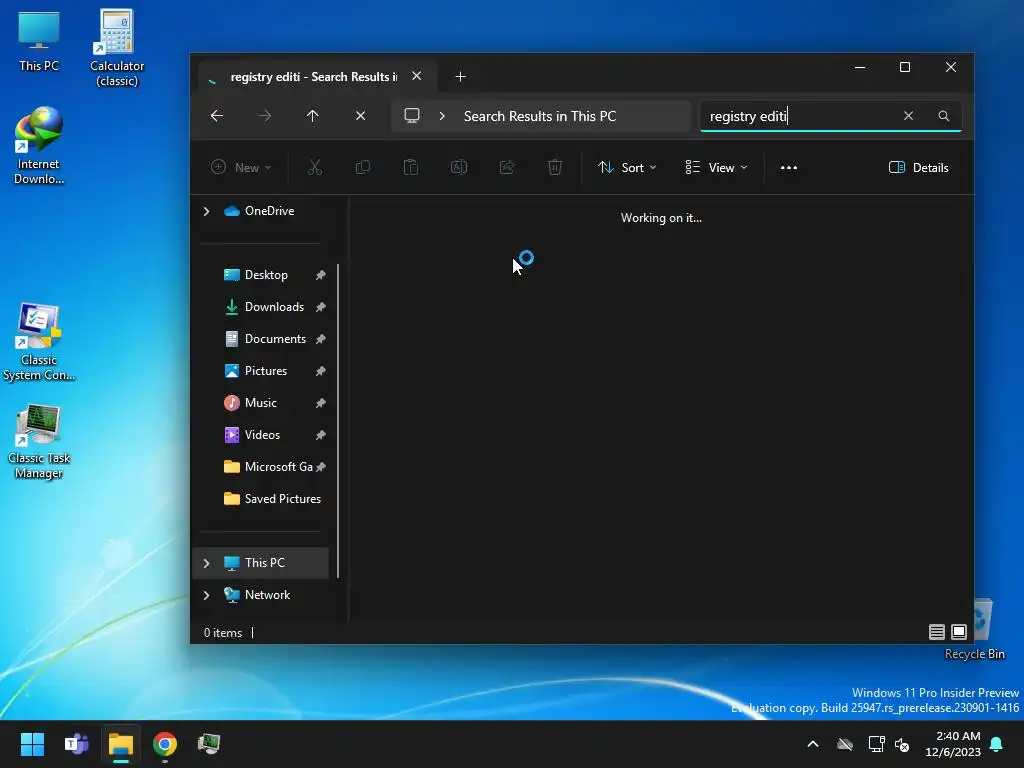Expand the Network tree node

[x=206, y=595]
